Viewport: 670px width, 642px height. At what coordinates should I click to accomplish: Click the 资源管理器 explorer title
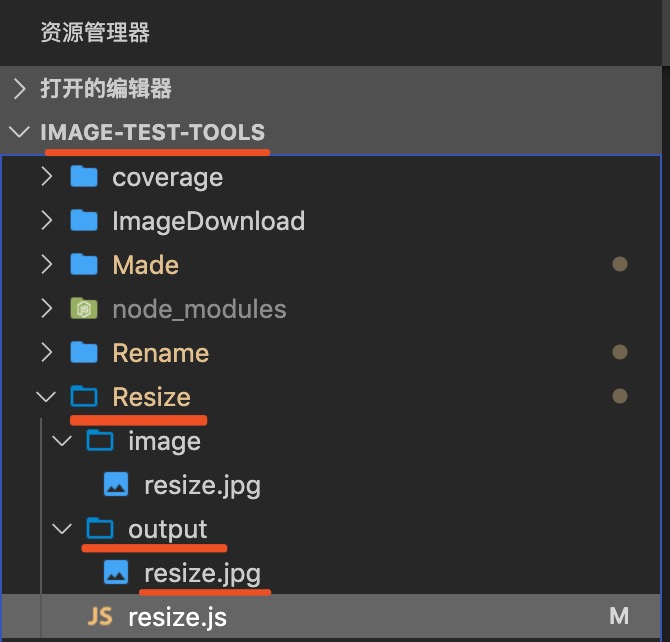point(95,32)
